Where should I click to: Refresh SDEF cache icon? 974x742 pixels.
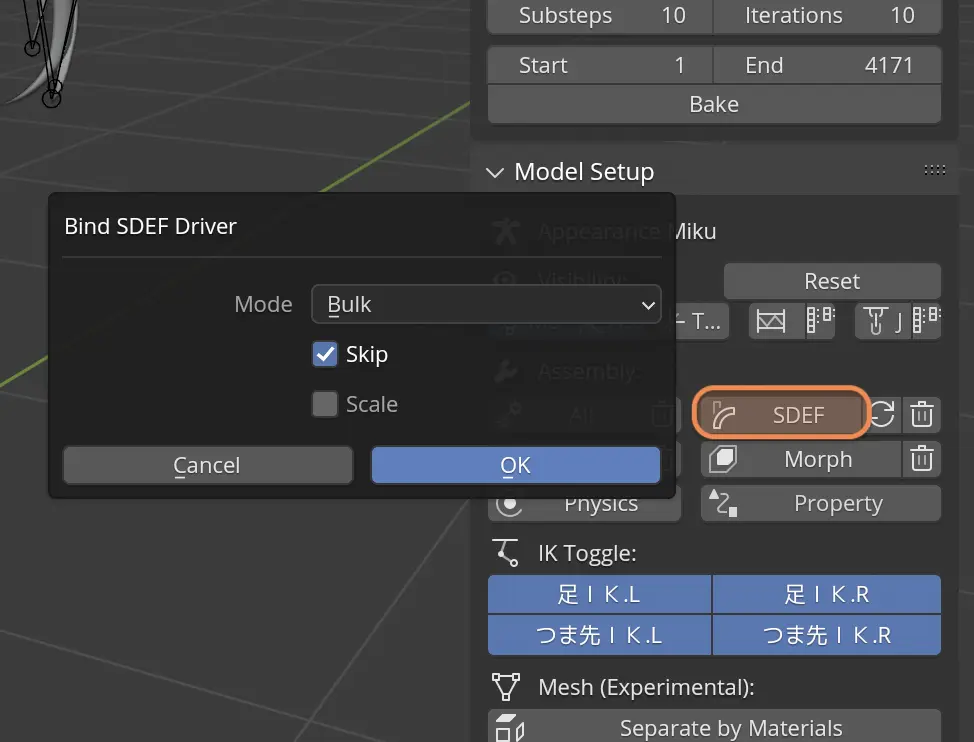(x=883, y=414)
